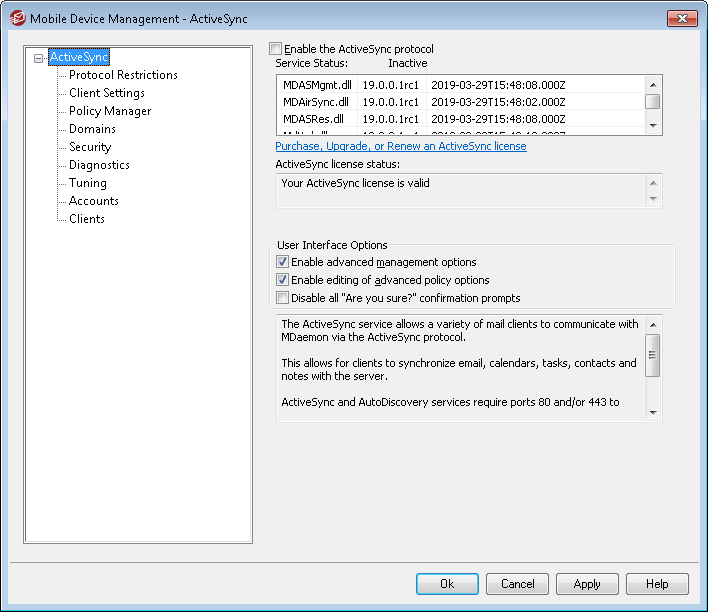Click the 'Your ActiveSync license is valid' text
Viewport: 708px width, 612px height.
click(355, 183)
